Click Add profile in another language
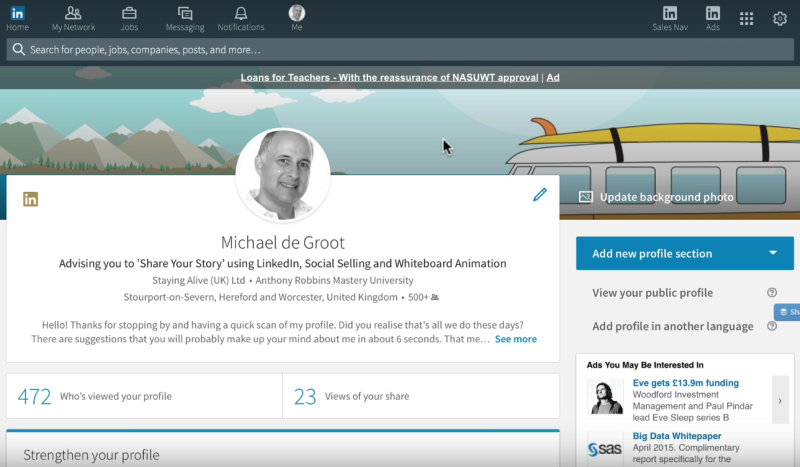 tap(672, 327)
